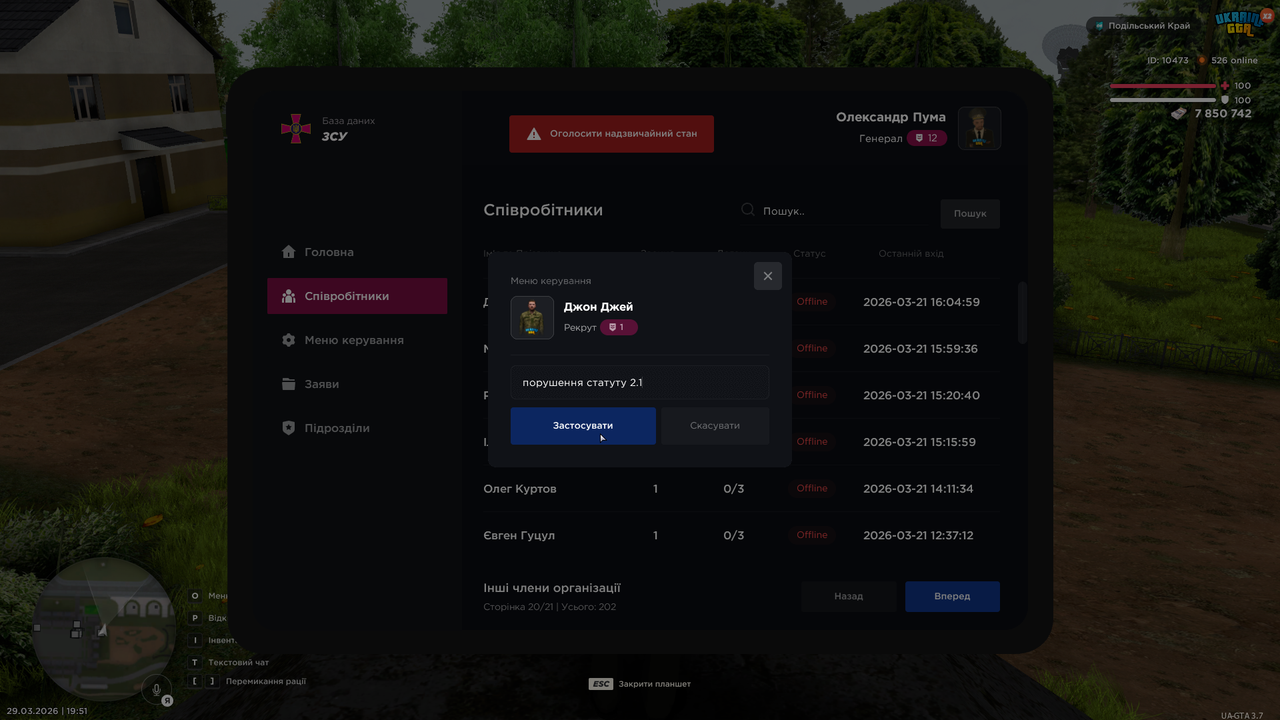The height and width of the screenshot is (720, 1280).
Task: Click the 526 online counter
Action: point(1228,61)
